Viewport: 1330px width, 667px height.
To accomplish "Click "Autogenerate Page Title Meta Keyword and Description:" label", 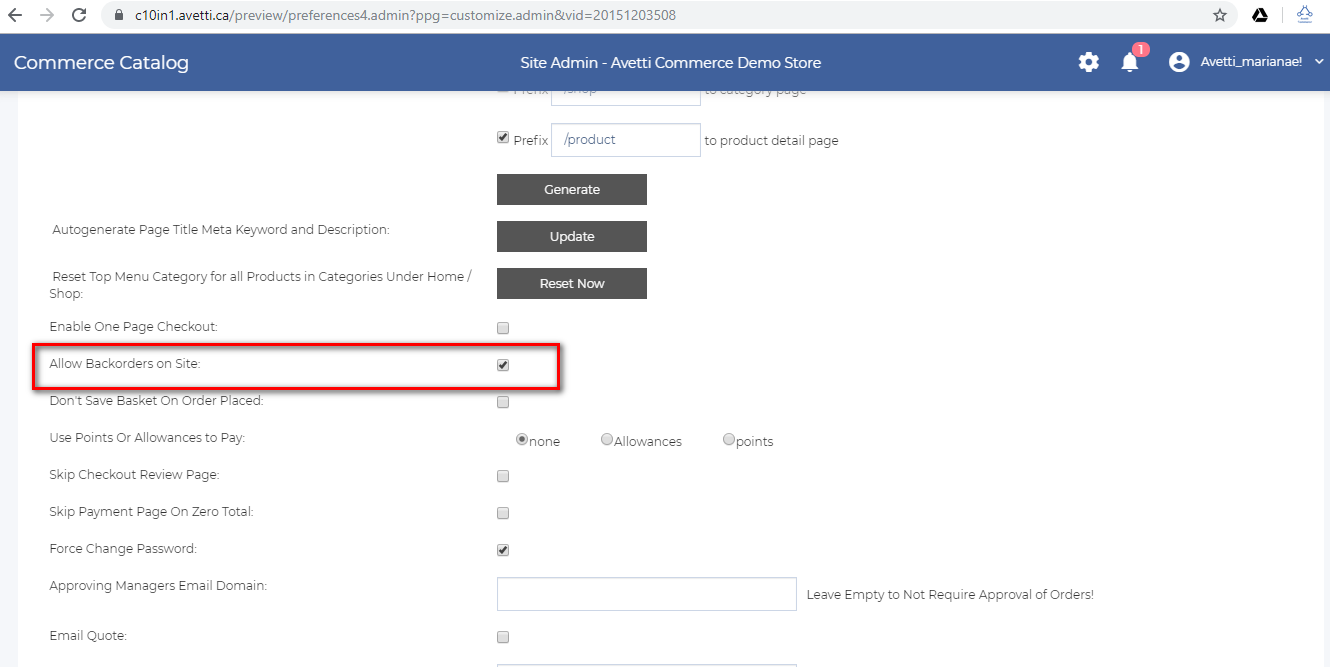I will [x=221, y=230].
